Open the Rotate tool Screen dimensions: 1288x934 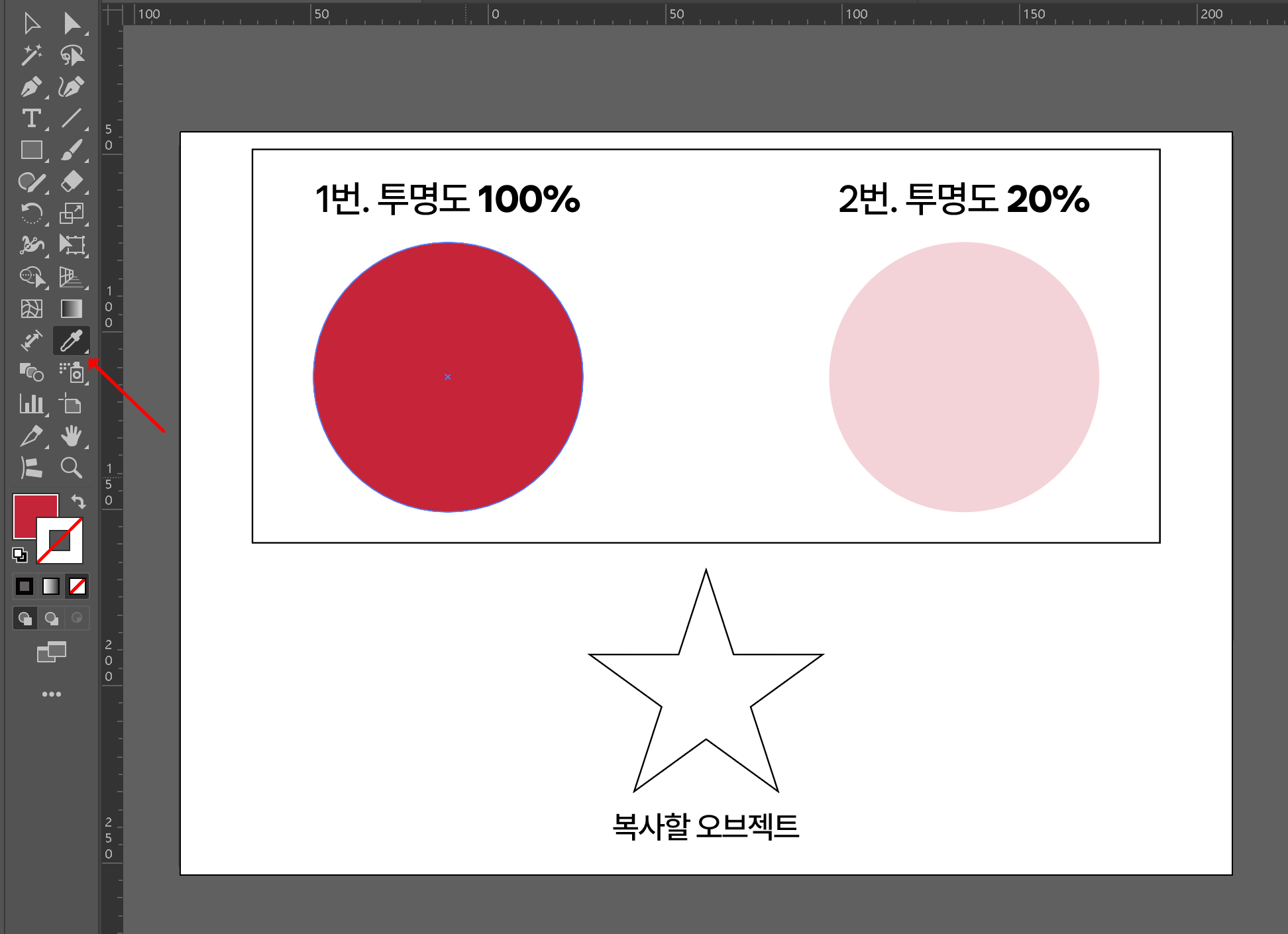(32, 211)
